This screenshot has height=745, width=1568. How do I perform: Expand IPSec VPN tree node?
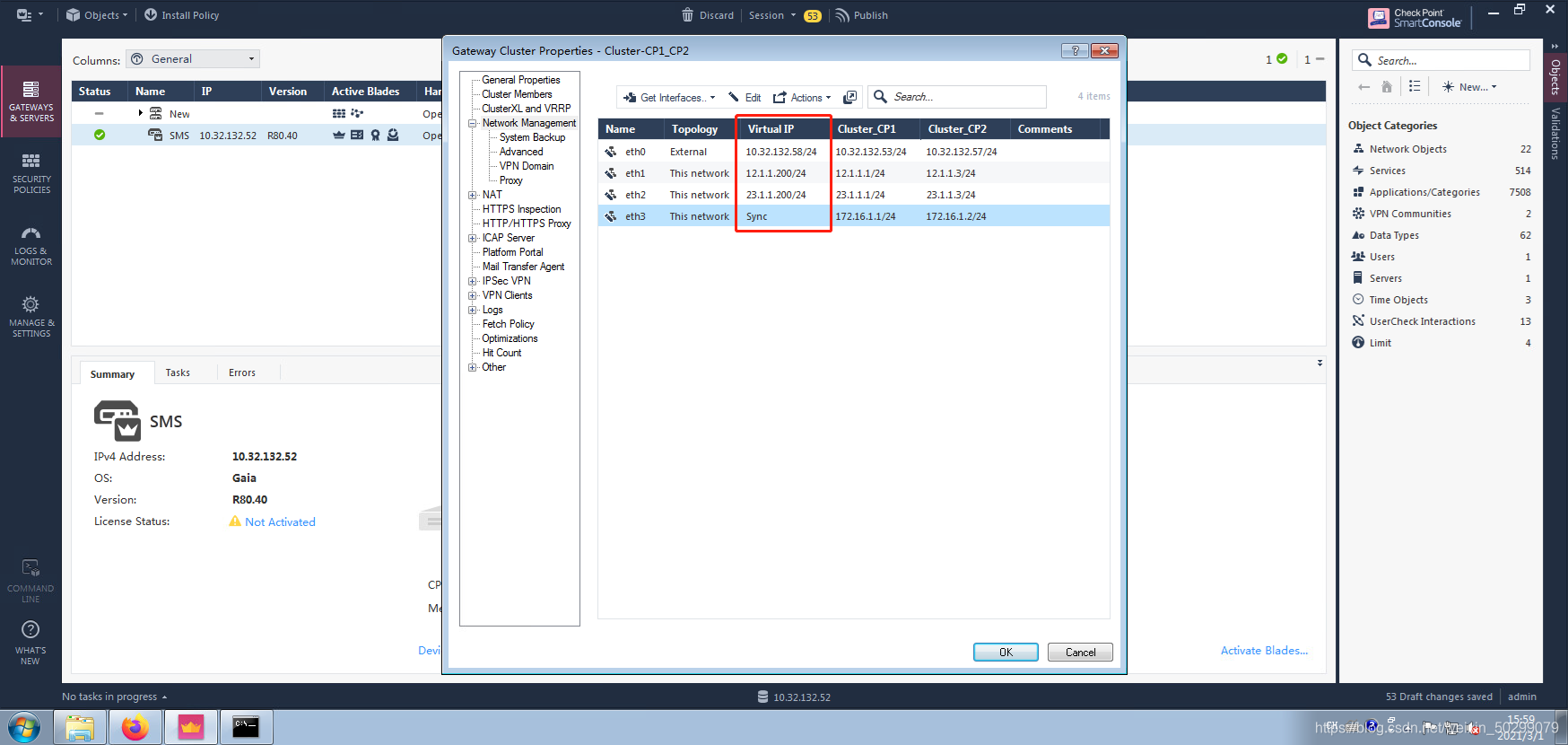(473, 281)
